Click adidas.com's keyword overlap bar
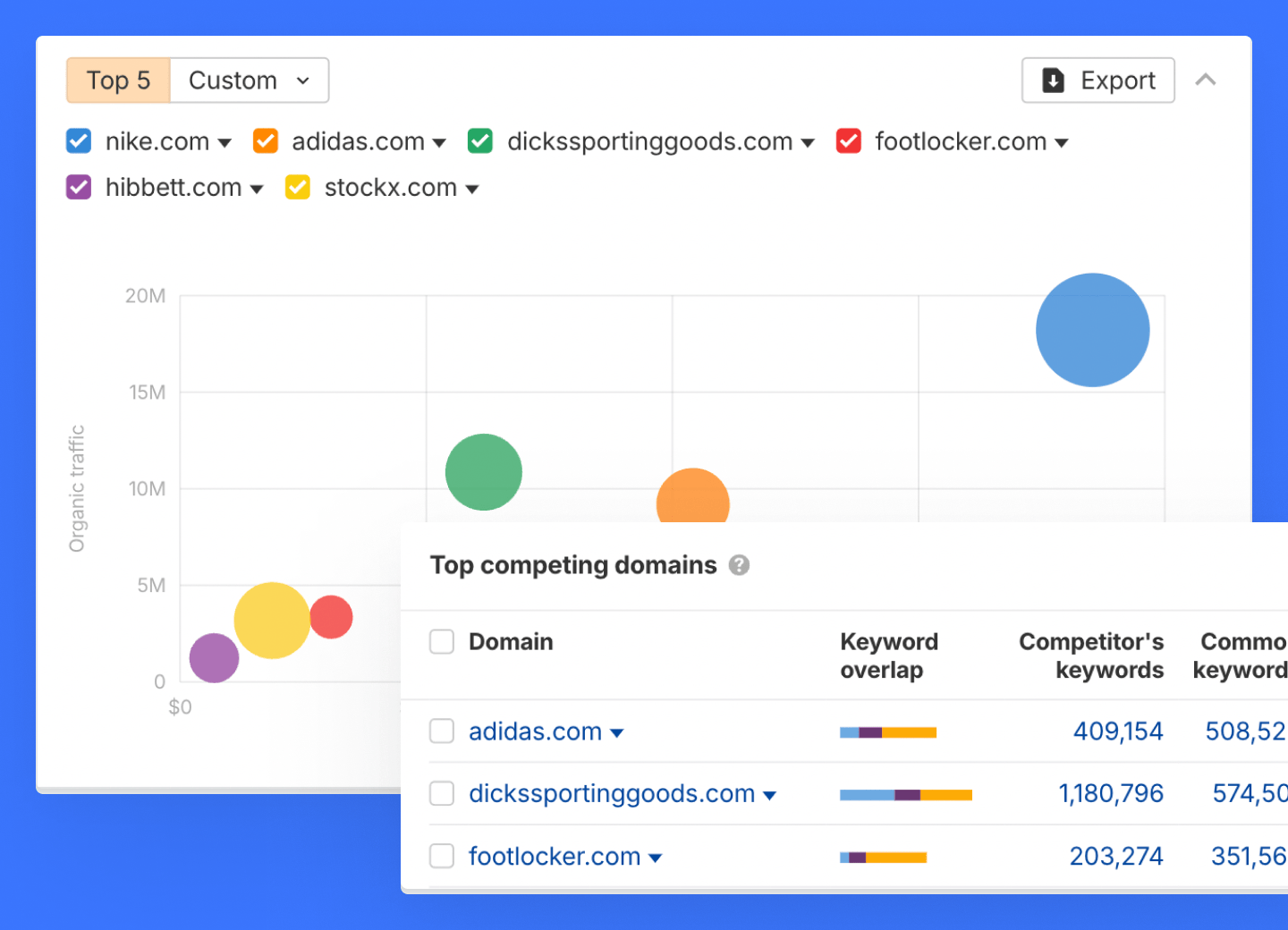The width and height of the screenshot is (1288, 930). click(887, 731)
